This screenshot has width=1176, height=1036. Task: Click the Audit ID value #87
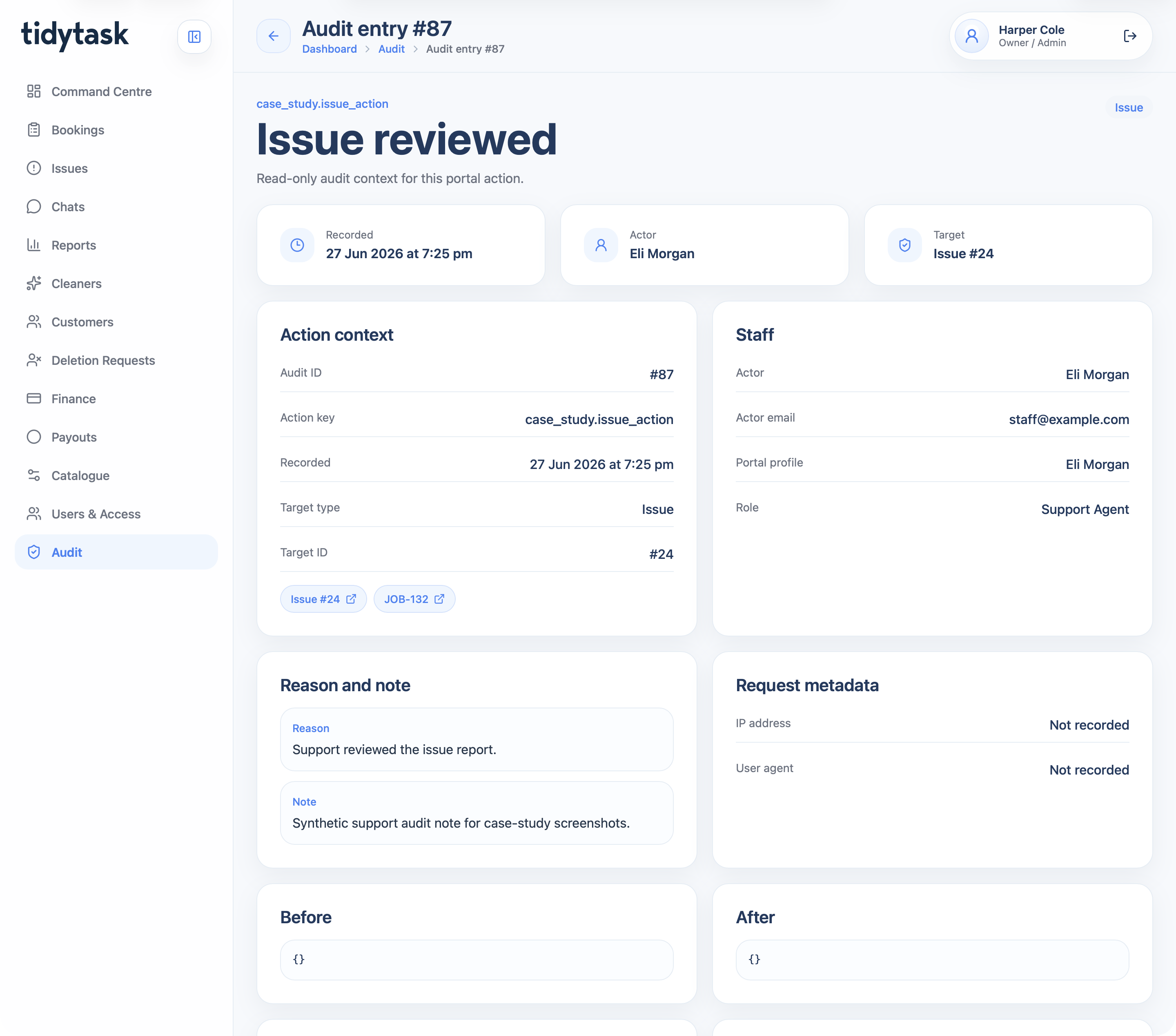pyautogui.click(x=661, y=375)
